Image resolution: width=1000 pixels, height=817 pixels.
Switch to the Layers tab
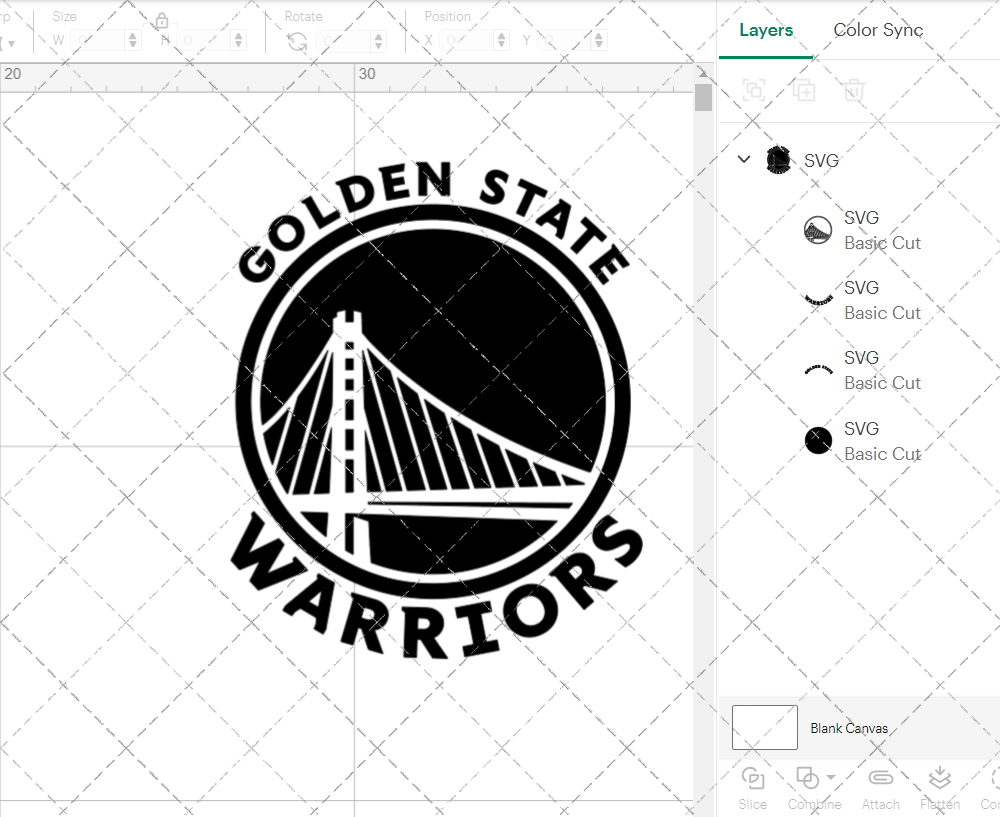[x=766, y=30]
